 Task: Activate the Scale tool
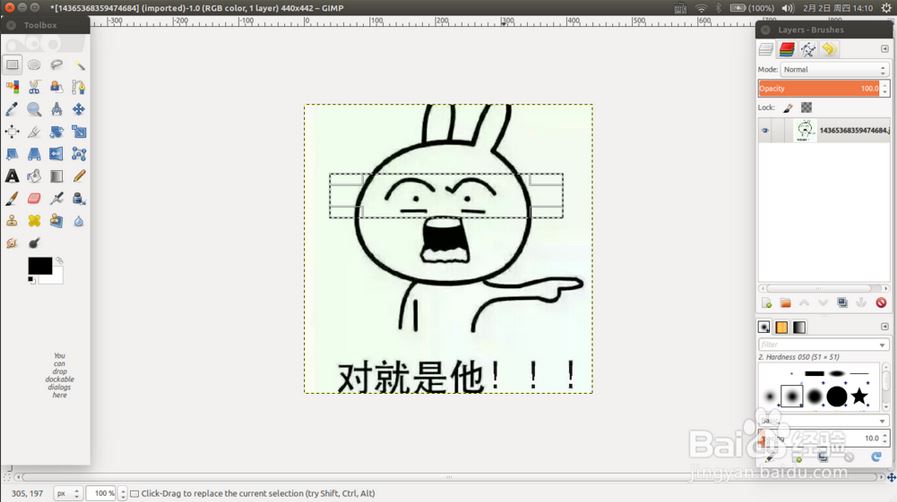(x=79, y=132)
